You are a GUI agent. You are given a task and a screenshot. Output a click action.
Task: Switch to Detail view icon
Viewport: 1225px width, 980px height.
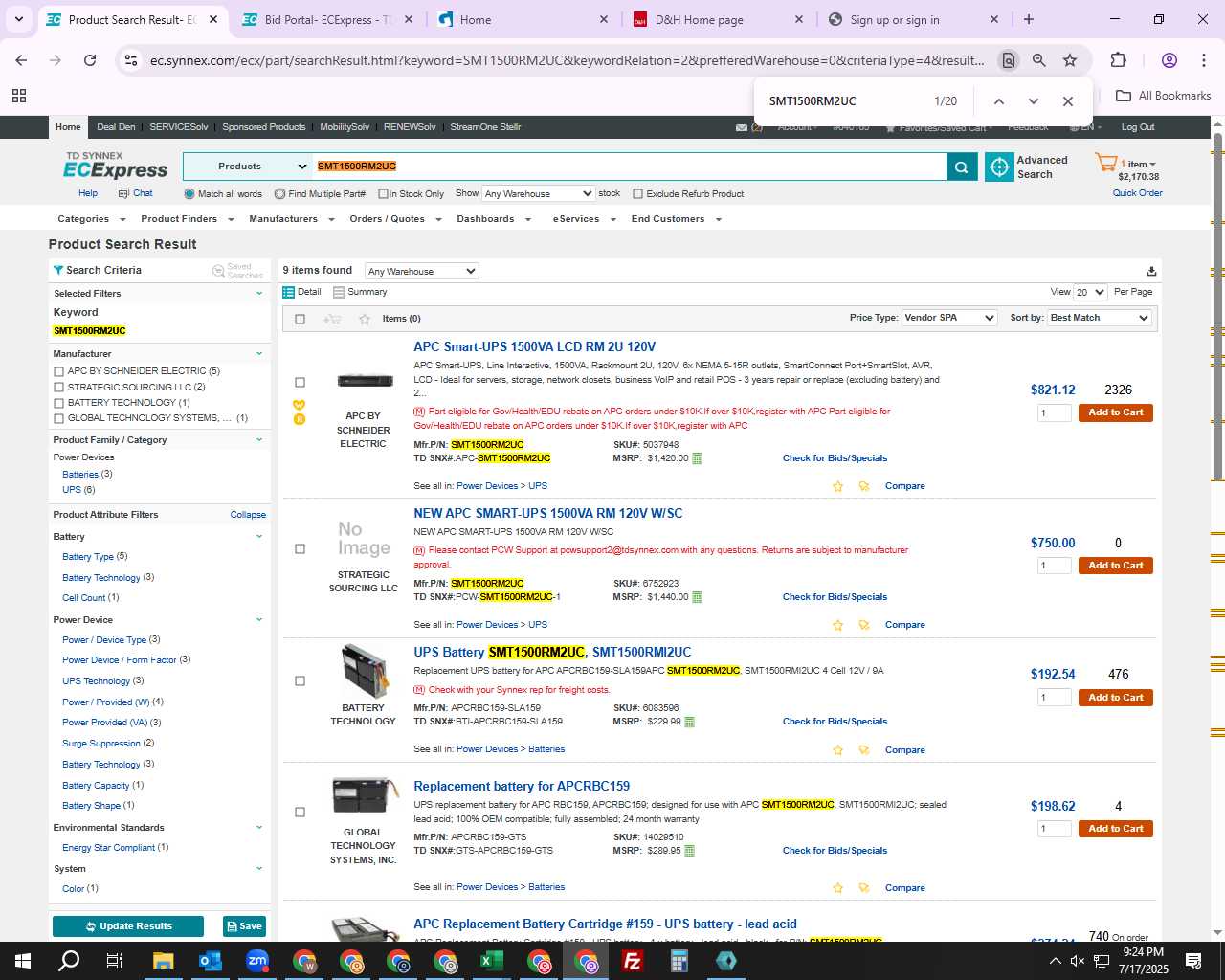coord(288,292)
